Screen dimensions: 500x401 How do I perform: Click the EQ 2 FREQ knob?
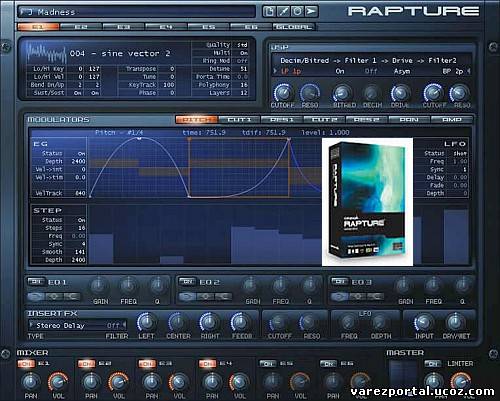[x=280, y=285]
